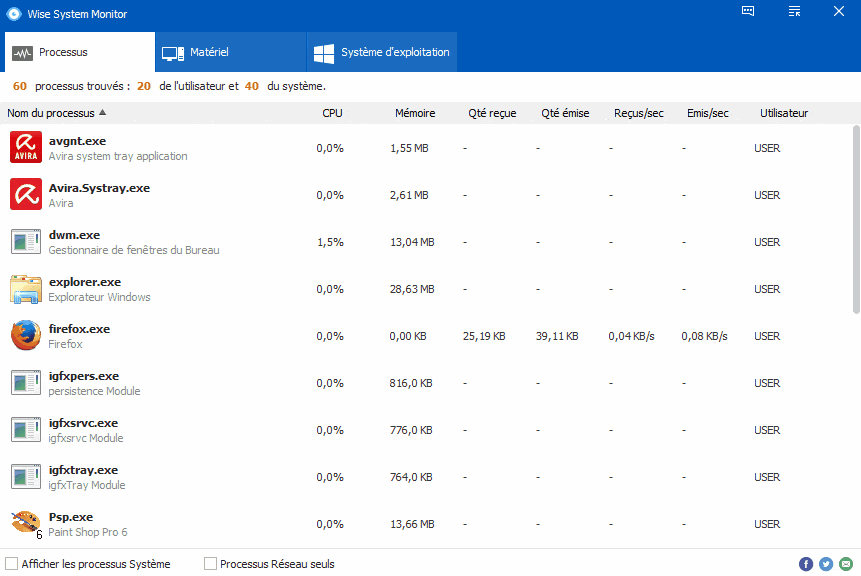Screen dimensions: 861x576
Task: Click the explorer.exe folder icon
Action: pyautogui.click(x=26, y=289)
